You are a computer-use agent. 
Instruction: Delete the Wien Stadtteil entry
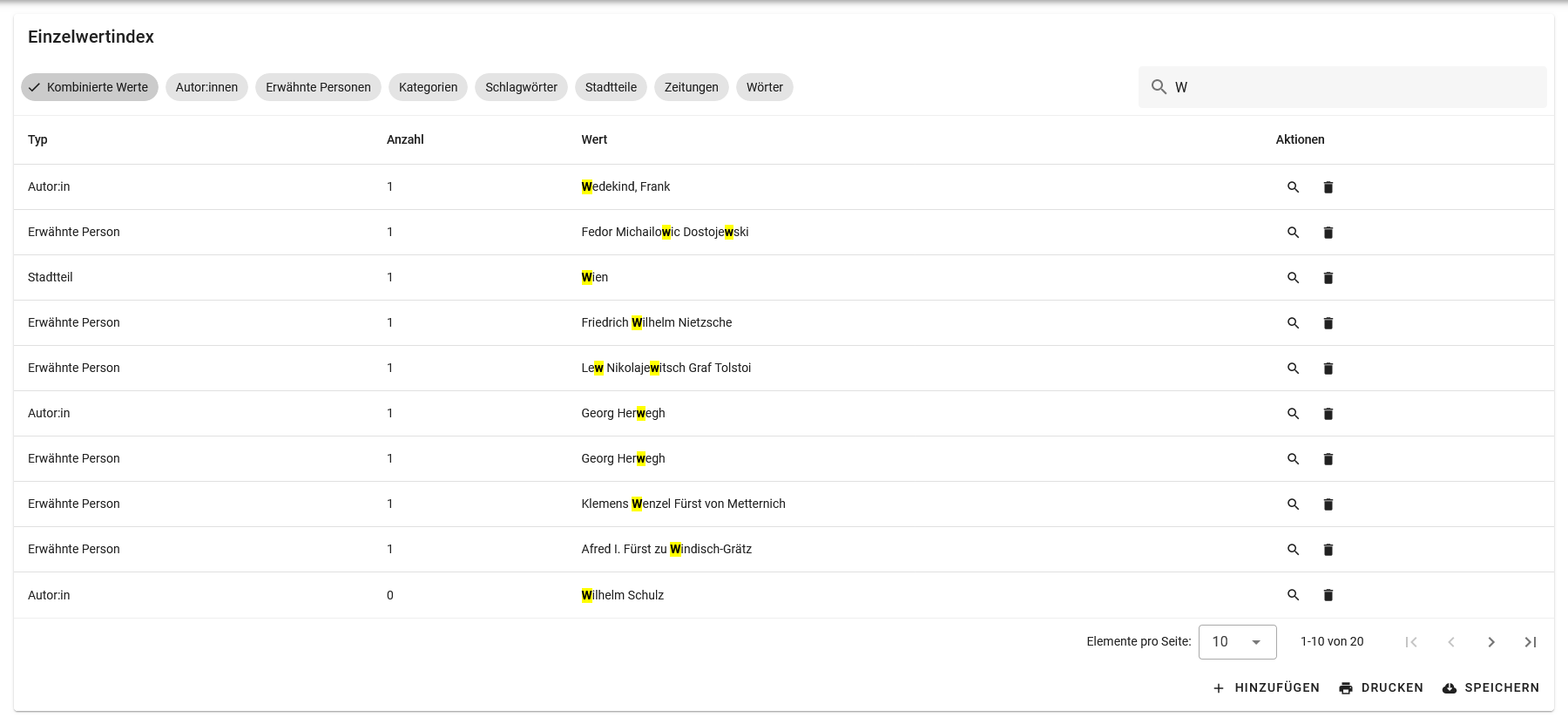(x=1328, y=278)
